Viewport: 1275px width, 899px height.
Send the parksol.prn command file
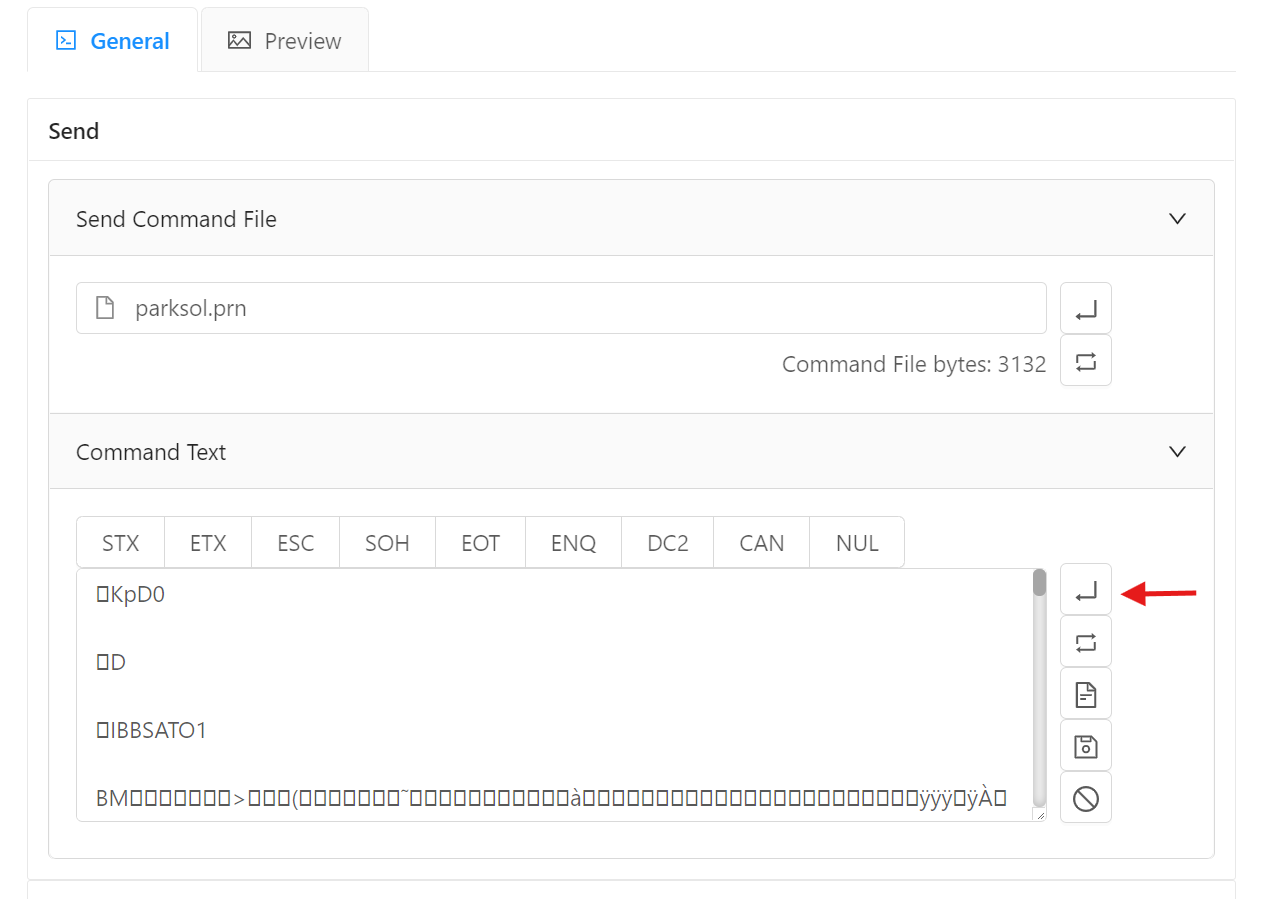click(1086, 308)
